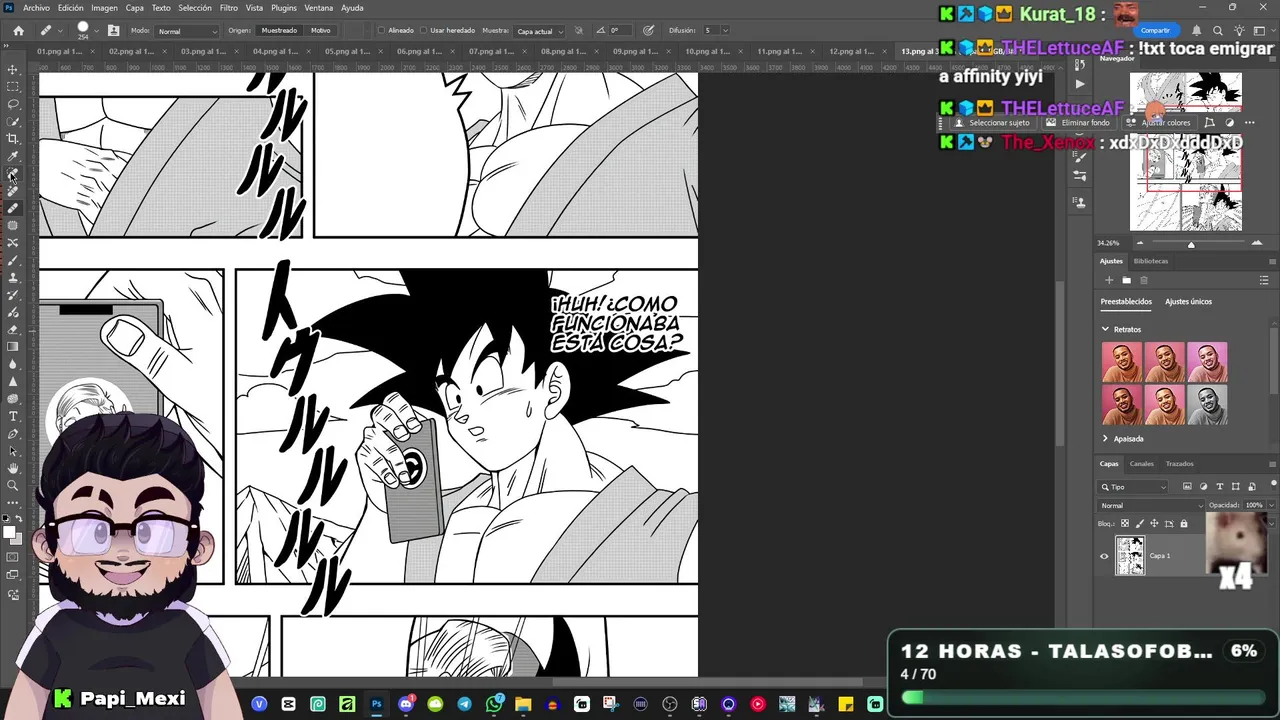Select the Move tool
The height and width of the screenshot is (720, 1280).
[x=13, y=69]
